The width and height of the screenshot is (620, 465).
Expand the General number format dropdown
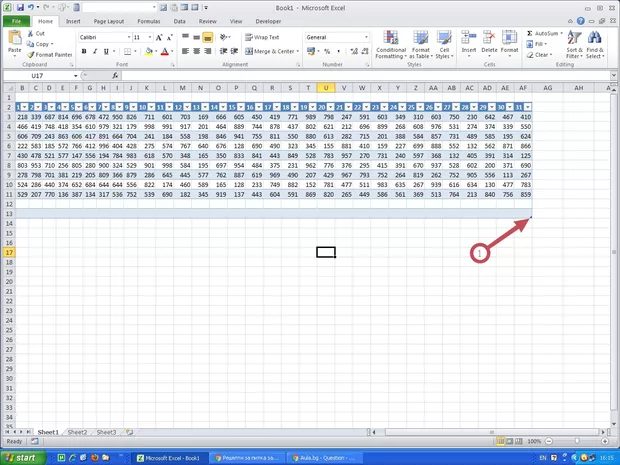(366, 37)
